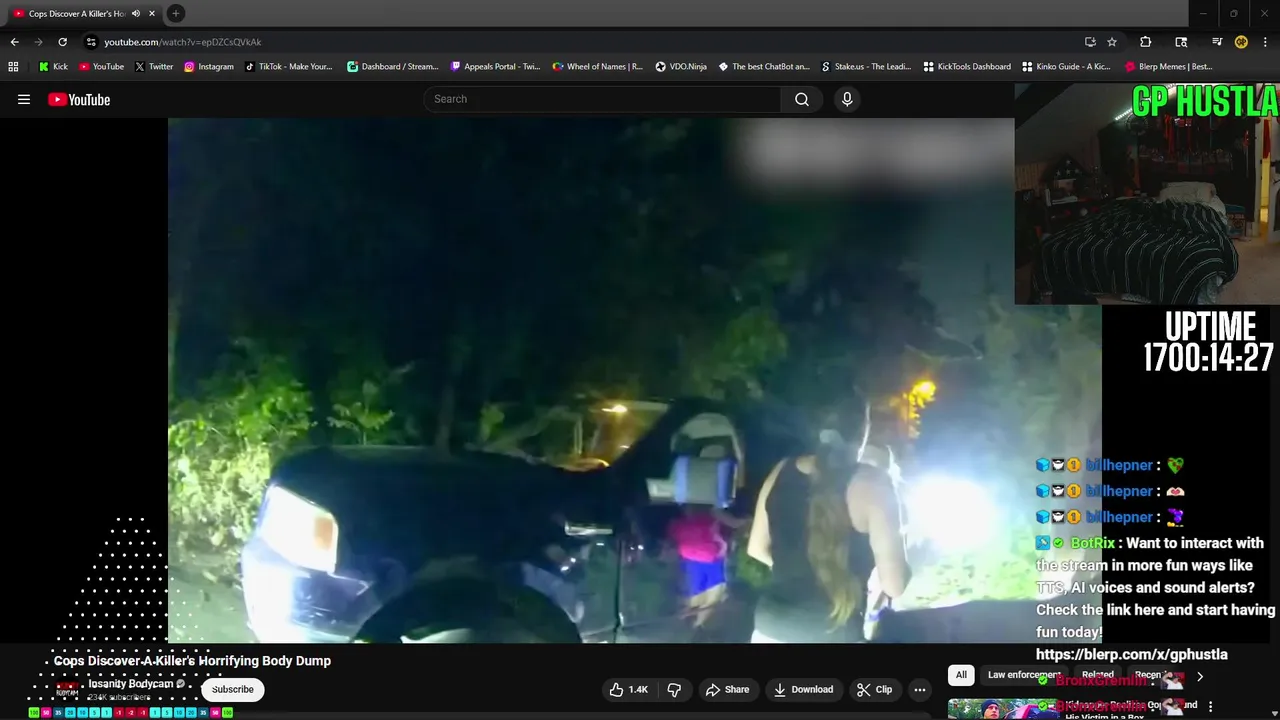Viewport: 1280px width, 720px height.
Task: Download the video
Action: pos(803,689)
